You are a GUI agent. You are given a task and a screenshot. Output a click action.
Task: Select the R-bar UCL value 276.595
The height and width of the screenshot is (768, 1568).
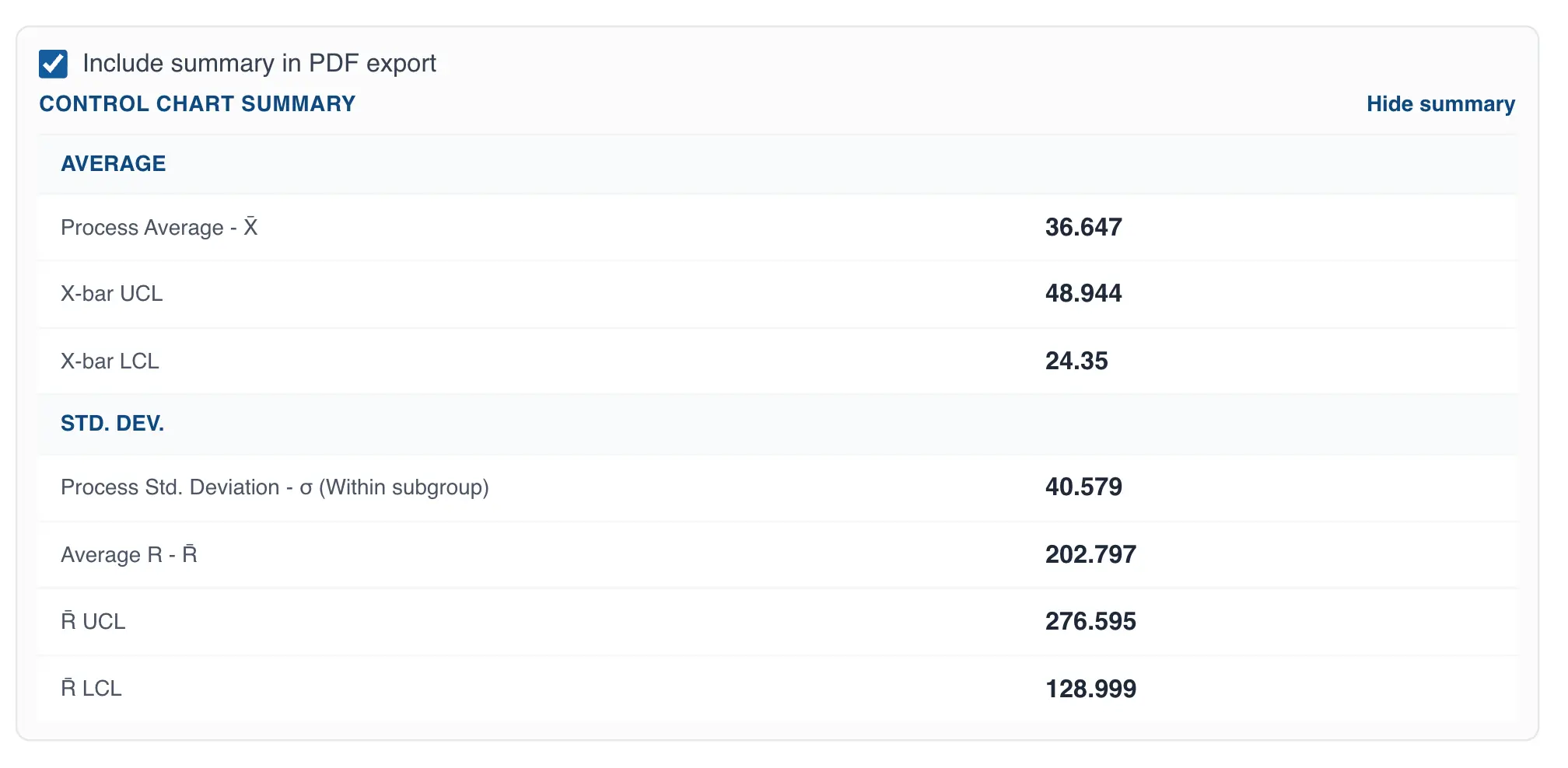tap(1090, 622)
